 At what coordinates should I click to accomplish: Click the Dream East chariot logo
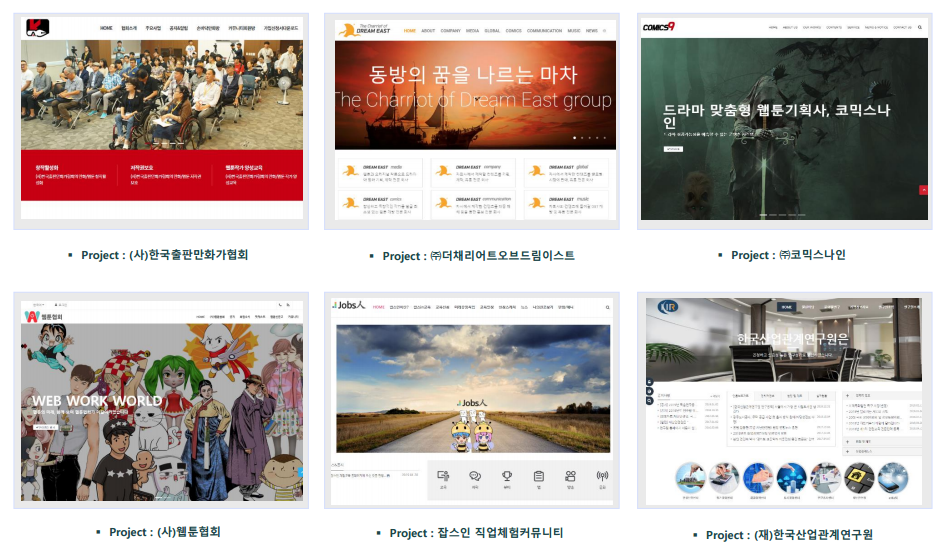click(x=364, y=29)
